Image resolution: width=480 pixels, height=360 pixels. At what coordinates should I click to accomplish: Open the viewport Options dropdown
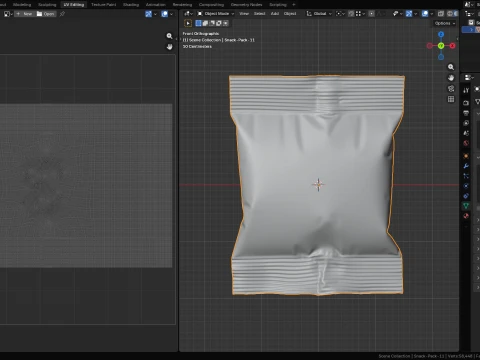(445, 23)
